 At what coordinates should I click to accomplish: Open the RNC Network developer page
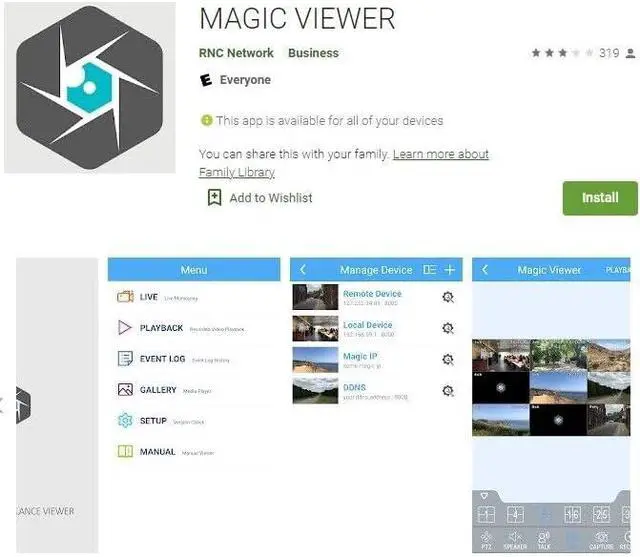click(x=236, y=53)
